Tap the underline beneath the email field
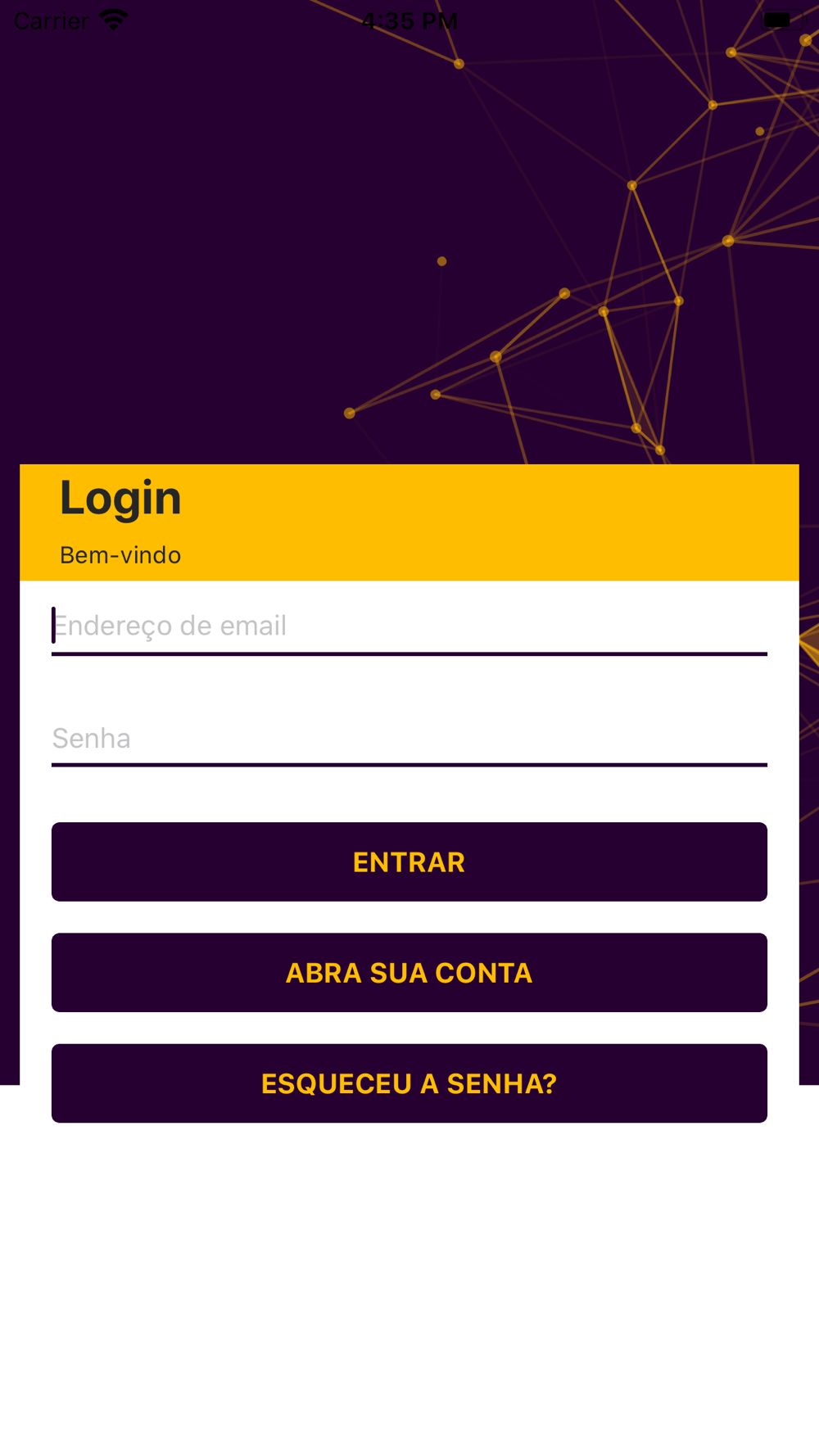 coord(409,653)
